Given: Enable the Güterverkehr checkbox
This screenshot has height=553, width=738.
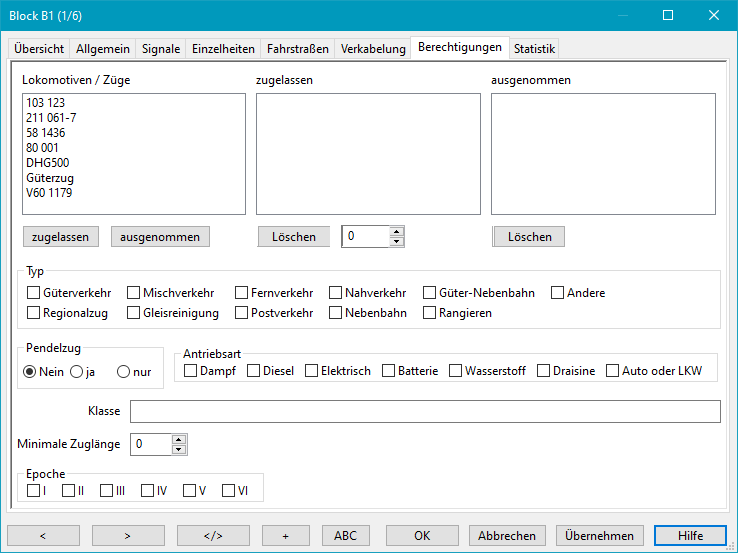Looking at the screenshot, I should [34, 293].
